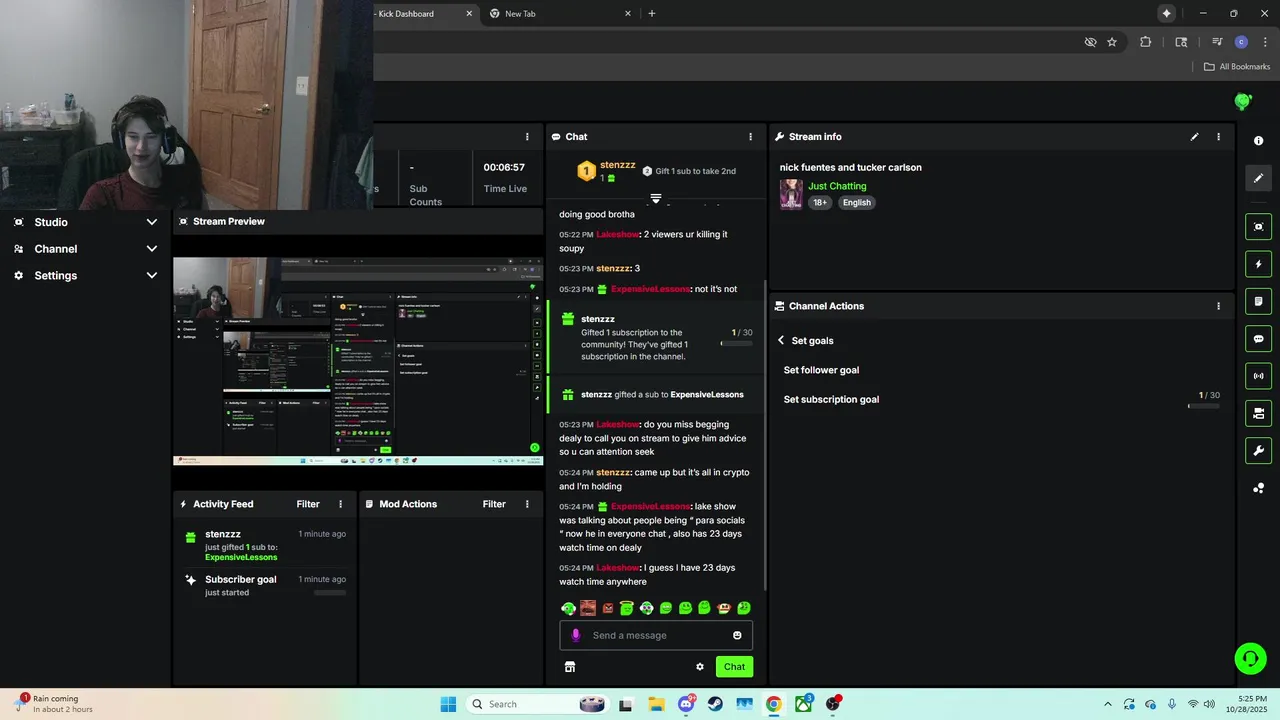This screenshot has height=720, width=1280.
Task: Toggle the camera panel icon in the sidebar
Action: [x=1258, y=413]
